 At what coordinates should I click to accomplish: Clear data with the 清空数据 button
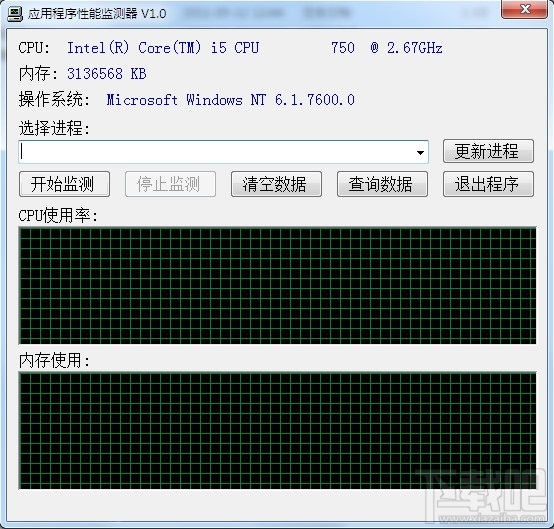276,184
